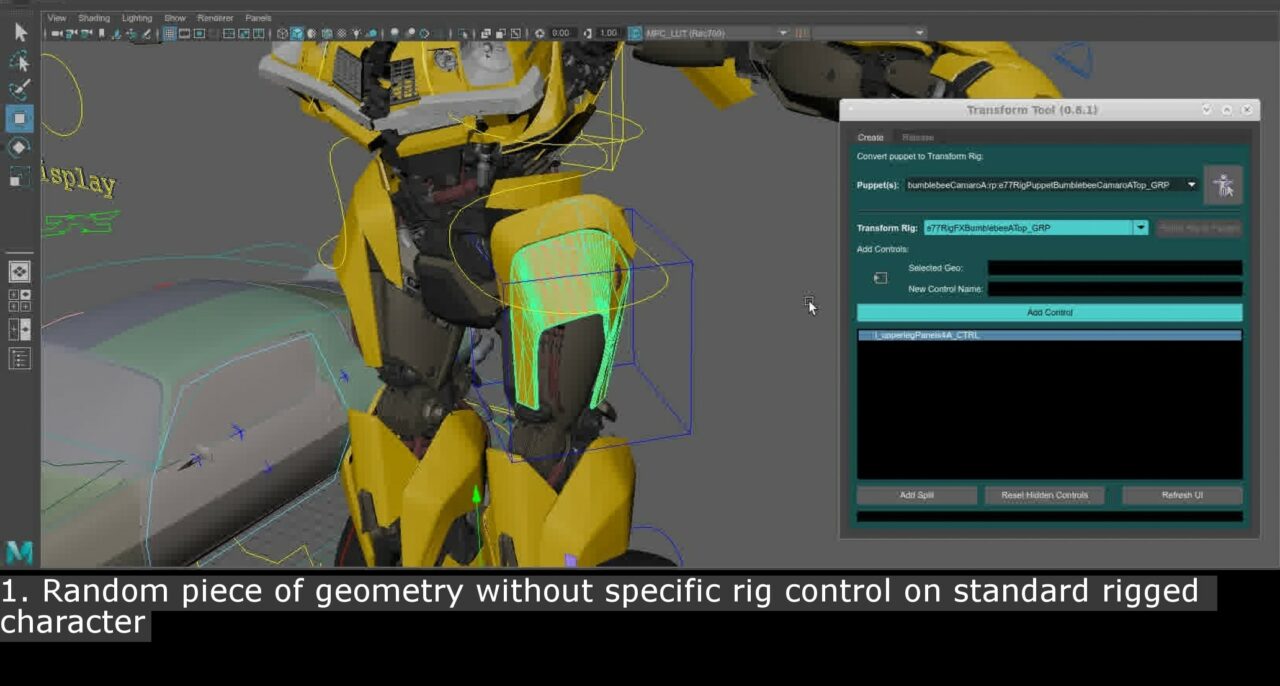Select the highlighted Move tool in toolbox
This screenshot has height=686, width=1280.
point(20,118)
